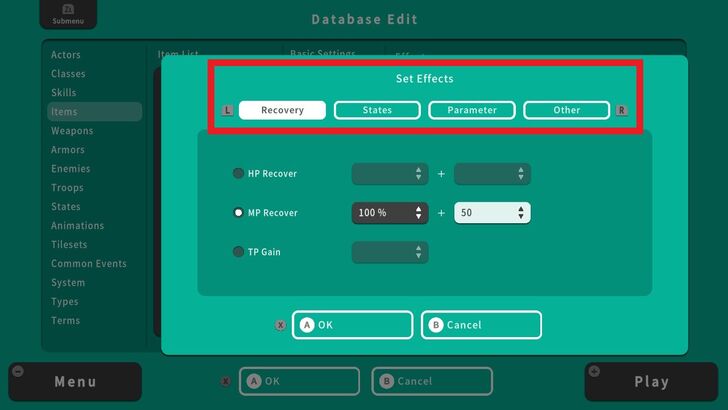
Task: Switch to the States effects tab
Action: (x=377, y=110)
